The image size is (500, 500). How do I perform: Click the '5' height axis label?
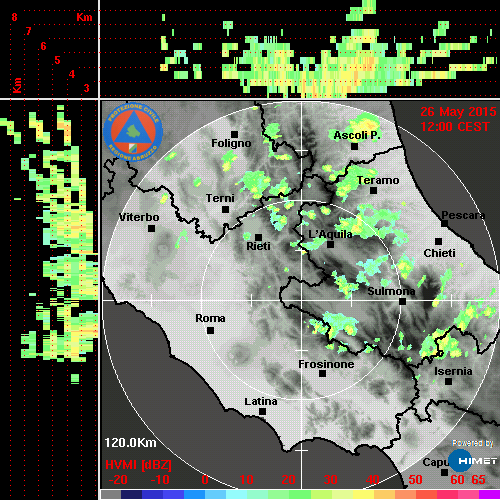(x=57, y=60)
